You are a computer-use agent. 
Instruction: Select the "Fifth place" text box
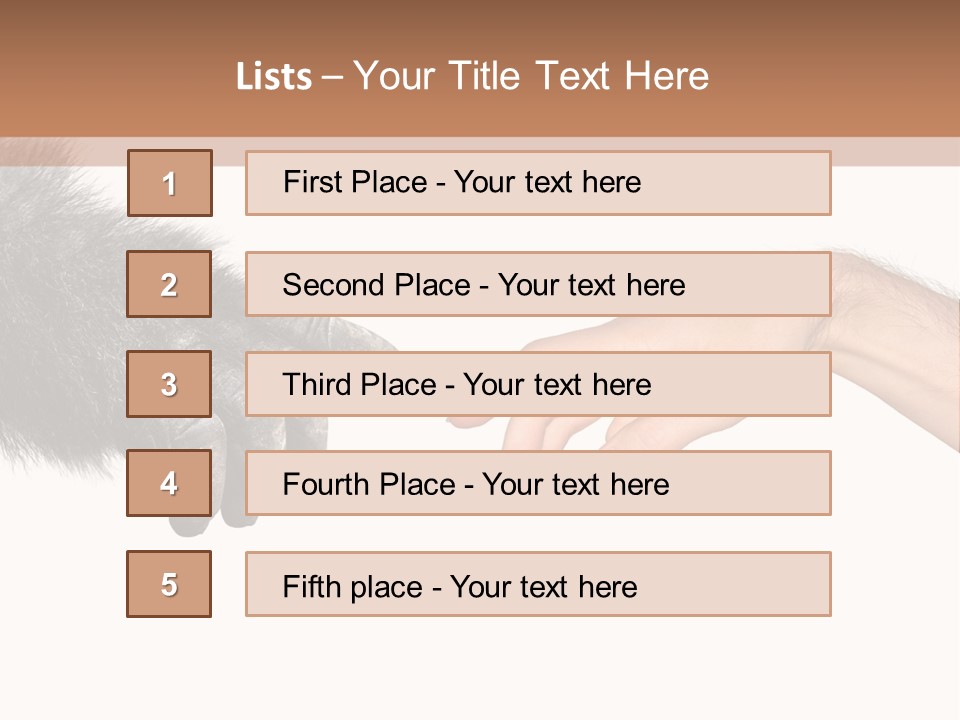point(538,585)
